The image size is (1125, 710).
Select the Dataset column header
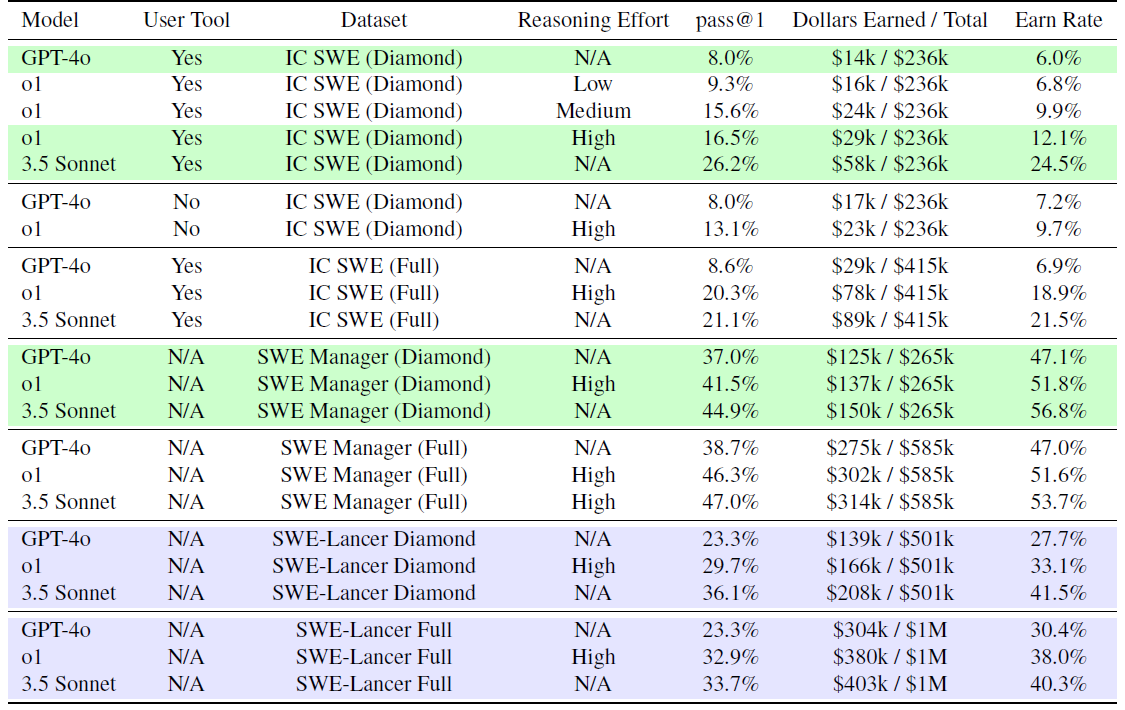tap(374, 20)
